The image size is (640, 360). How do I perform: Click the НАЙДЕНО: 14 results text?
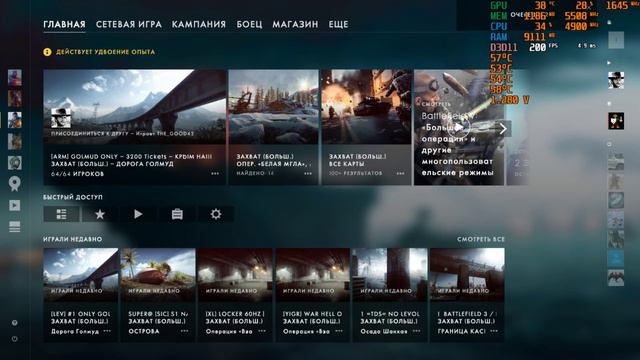(x=256, y=173)
